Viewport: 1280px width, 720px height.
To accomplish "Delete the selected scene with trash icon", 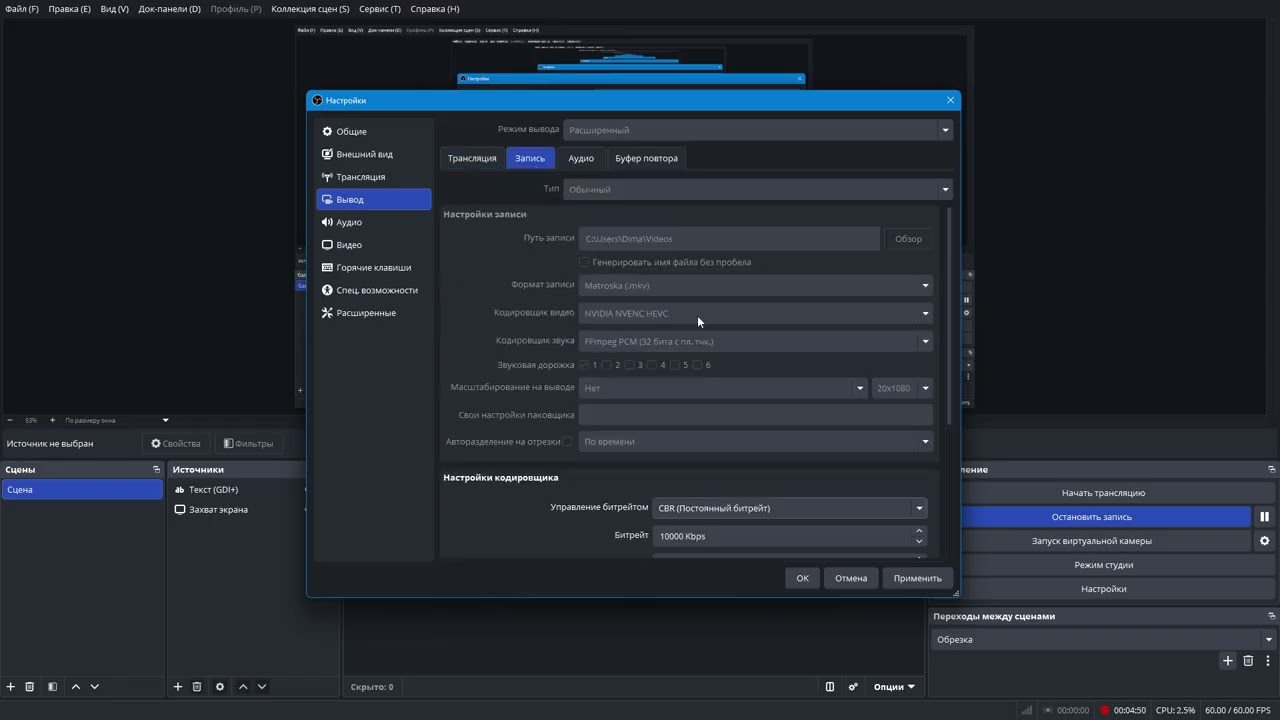I will coord(30,687).
